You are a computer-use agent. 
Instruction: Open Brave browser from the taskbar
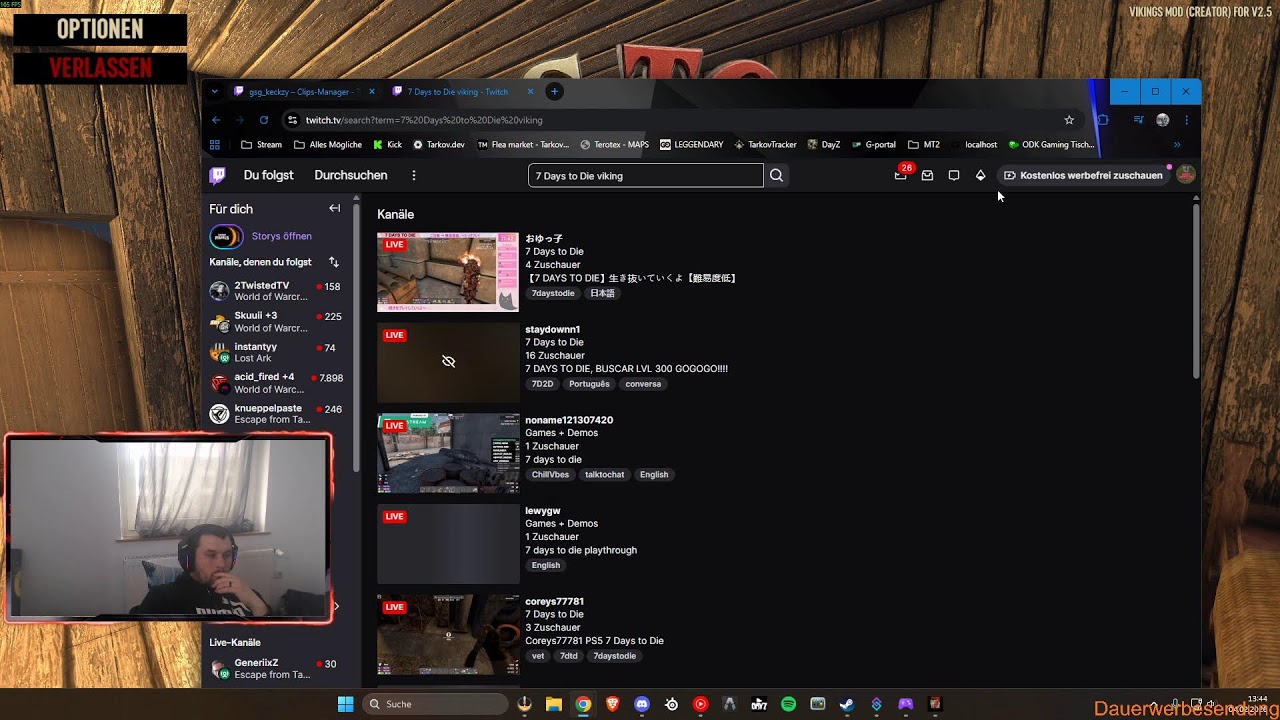pos(613,704)
